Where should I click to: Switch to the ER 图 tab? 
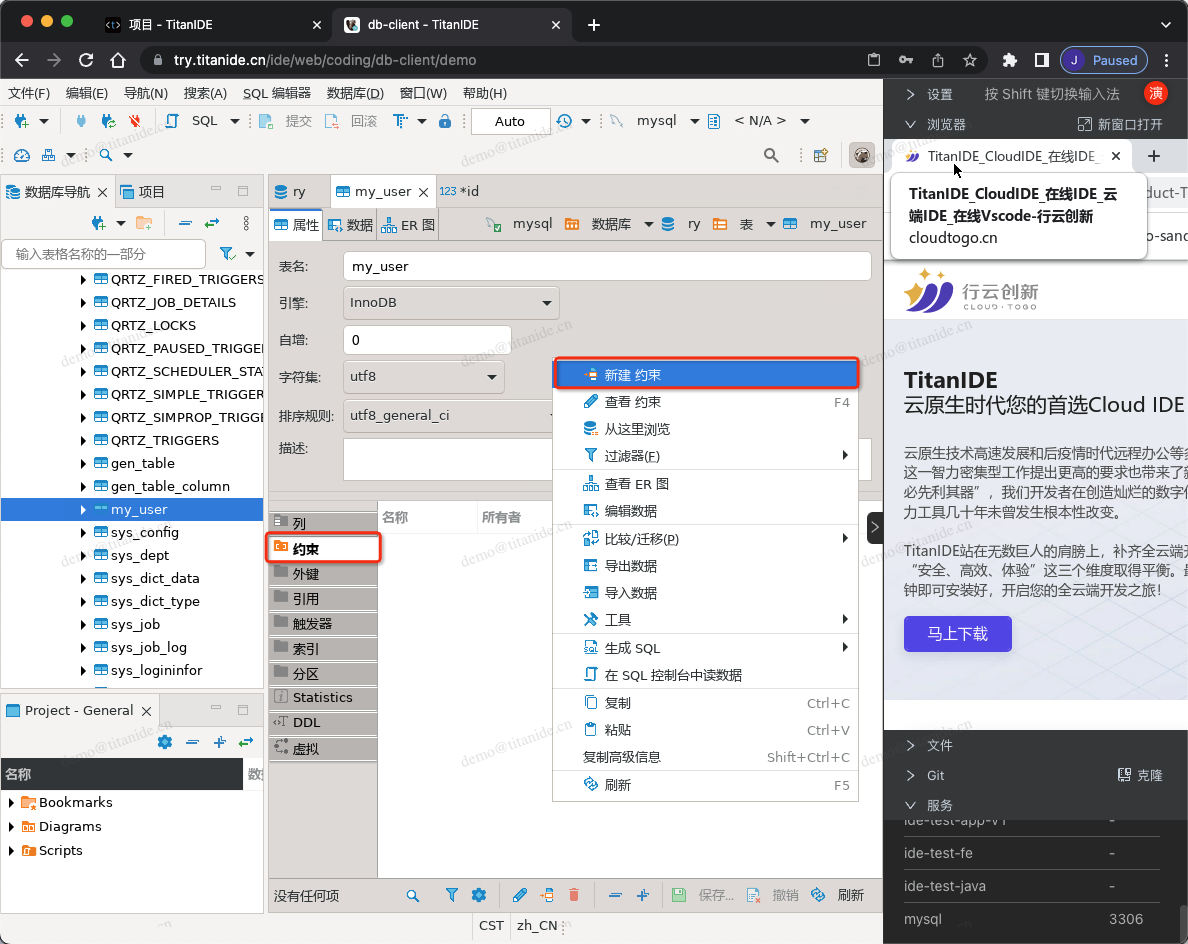(407, 225)
